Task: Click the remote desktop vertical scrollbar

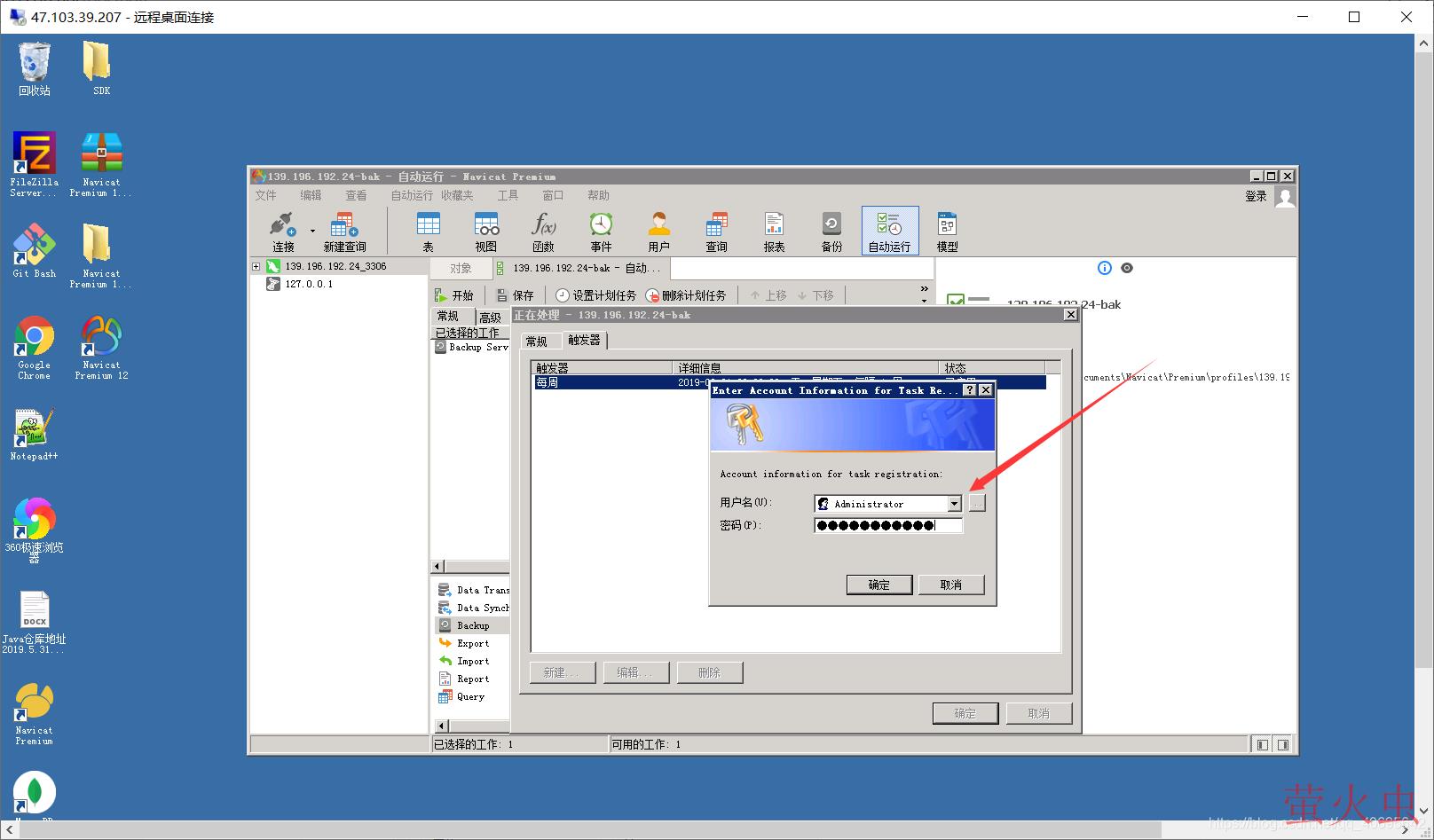Action: 1423,355
